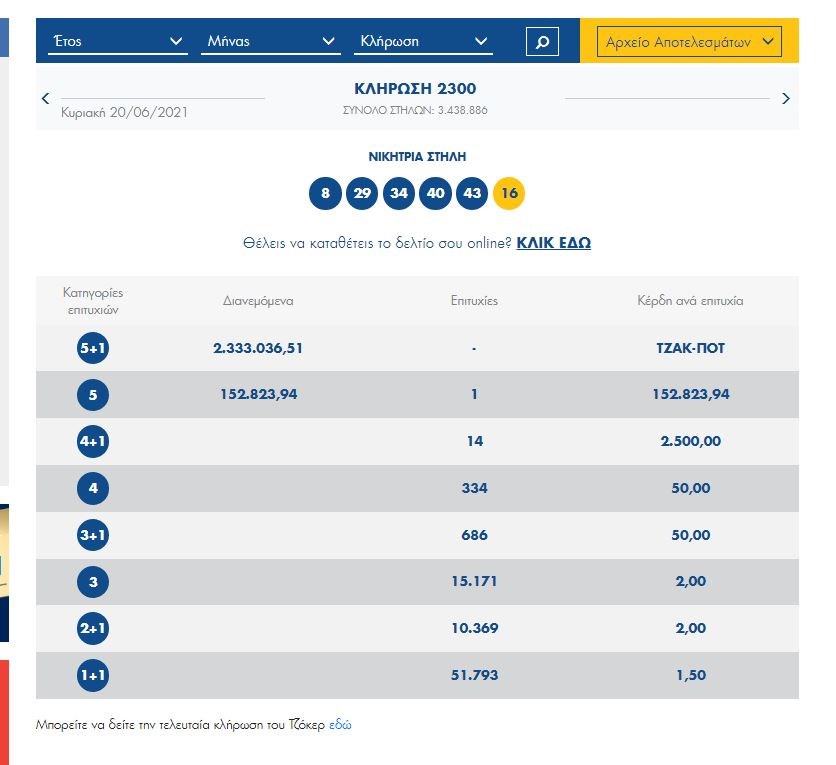Click the ΚΛΙΚ ΕΔΩ online ticket link

pos(553,243)
